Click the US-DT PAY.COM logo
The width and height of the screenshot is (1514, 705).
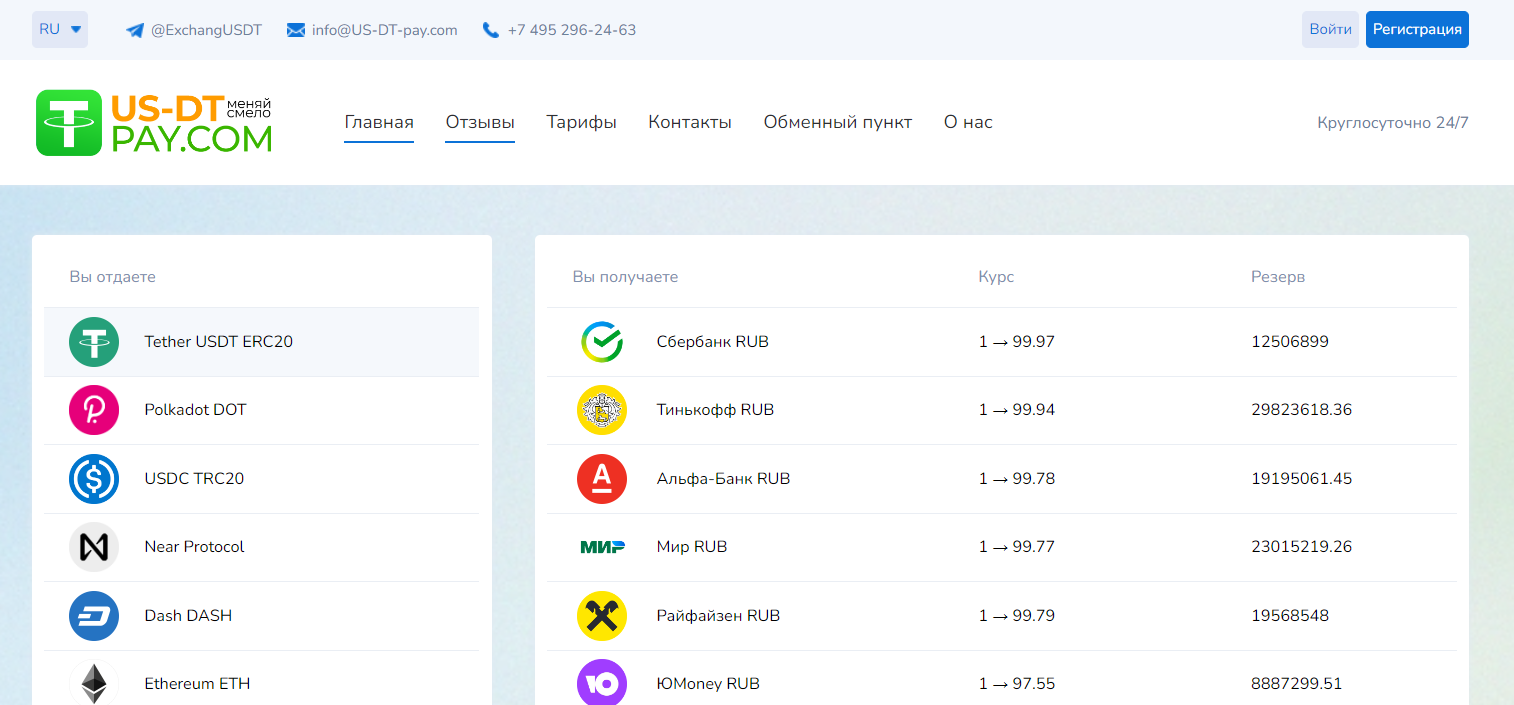click(154, 123)
